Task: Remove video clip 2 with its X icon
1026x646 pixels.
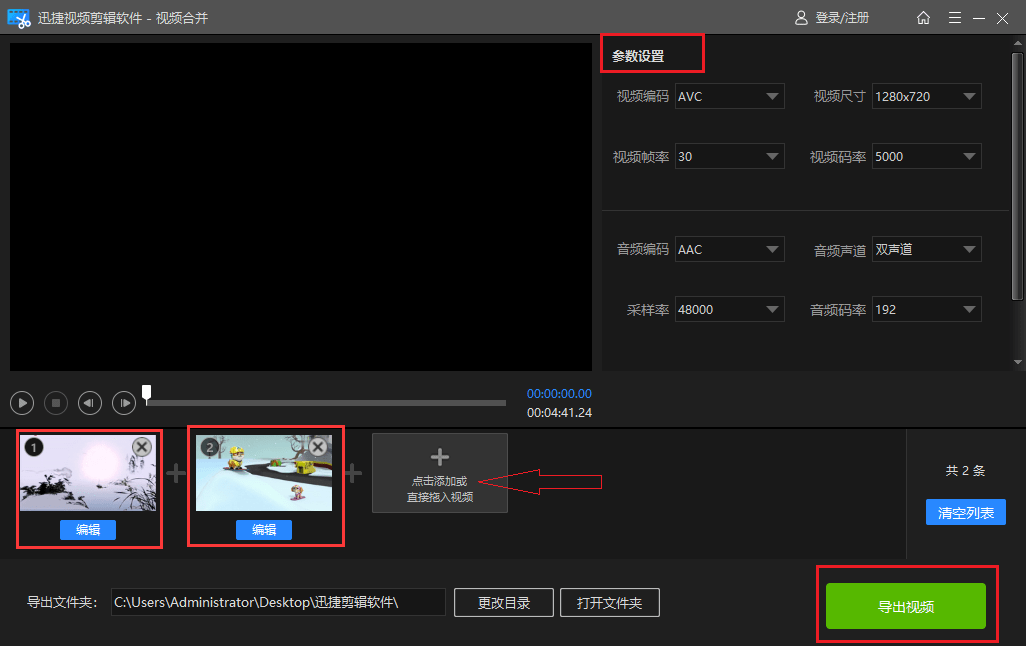Action: point(318,447)
